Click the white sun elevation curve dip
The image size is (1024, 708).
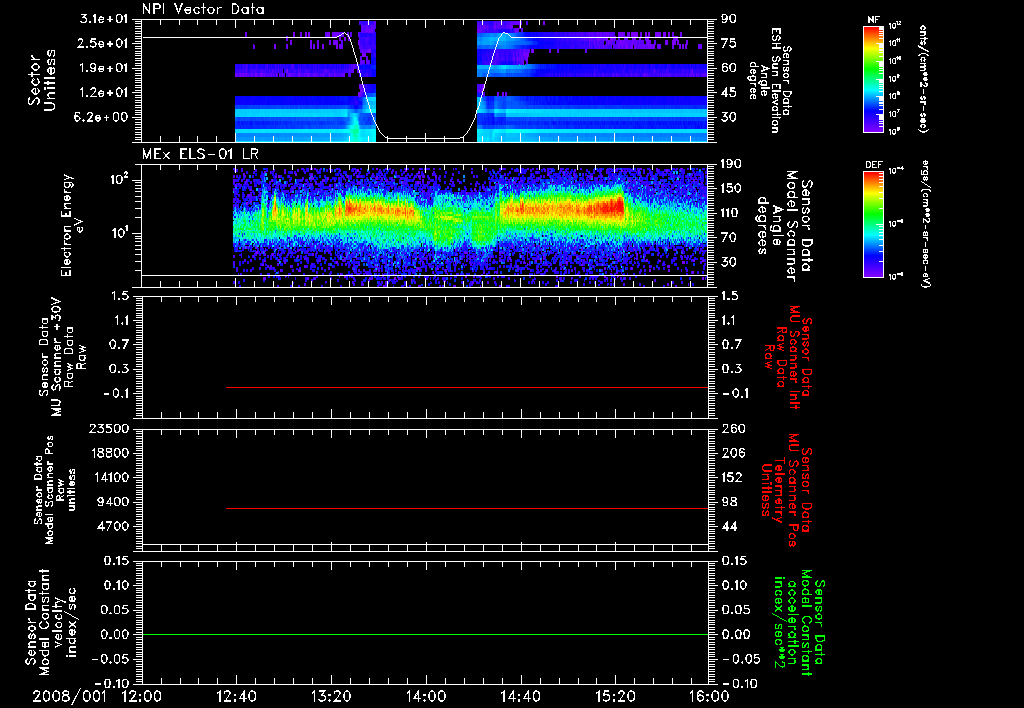click(x=426, y=138)
